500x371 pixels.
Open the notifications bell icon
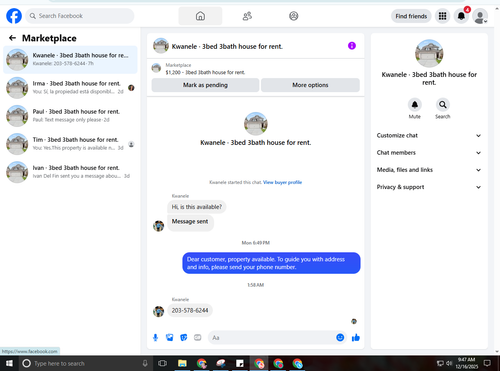coord(461,16)
